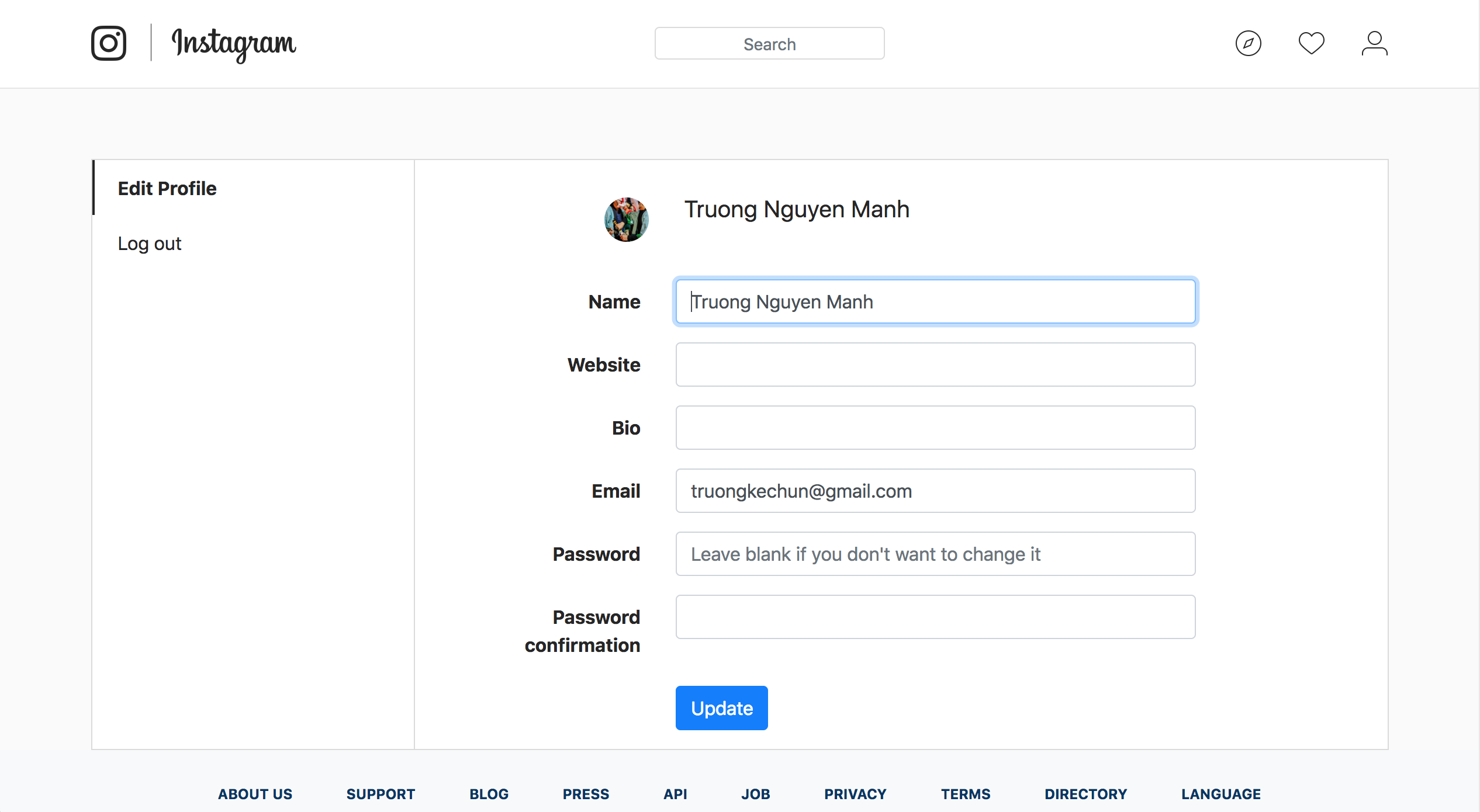1480x812 pixels.
Task: Open the LANGUAGE footer link
Action: 1220,794
